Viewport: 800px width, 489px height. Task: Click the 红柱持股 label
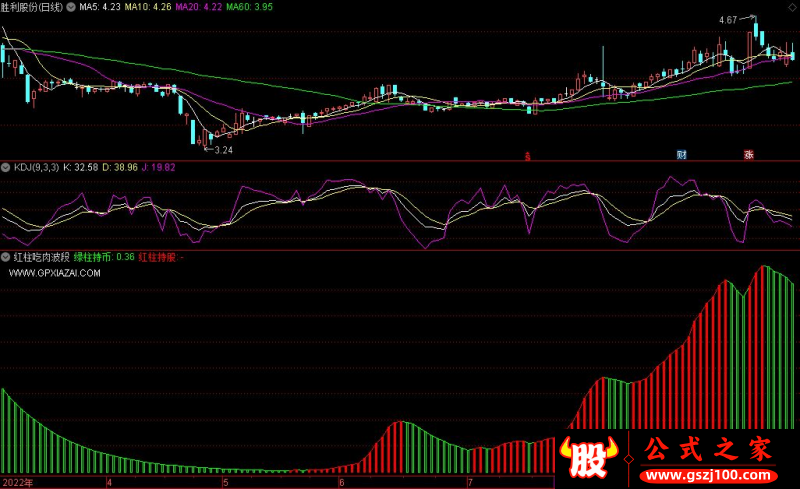(157, 257)
